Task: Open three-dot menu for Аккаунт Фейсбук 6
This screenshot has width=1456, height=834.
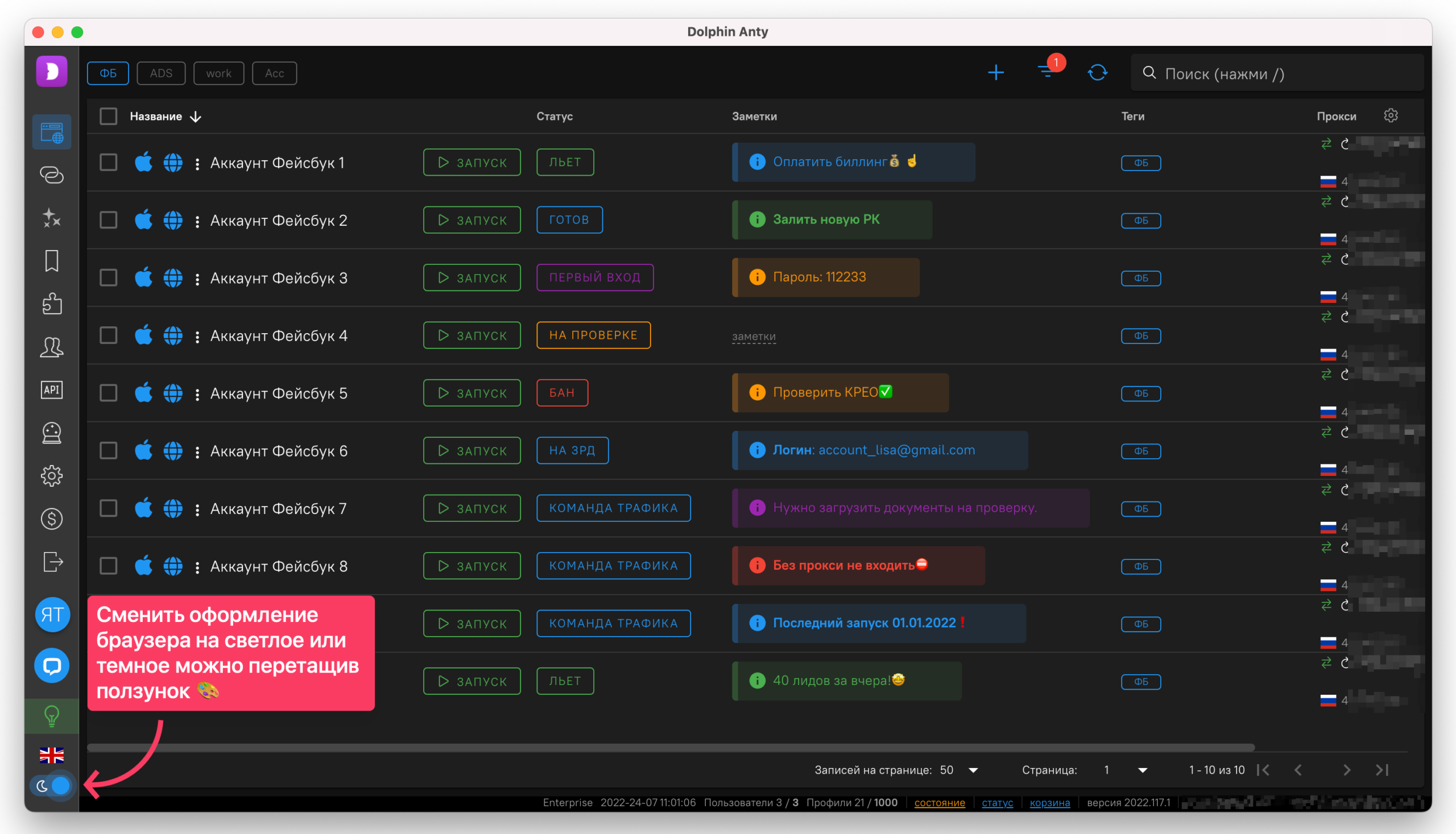Action: click(197, 452)
